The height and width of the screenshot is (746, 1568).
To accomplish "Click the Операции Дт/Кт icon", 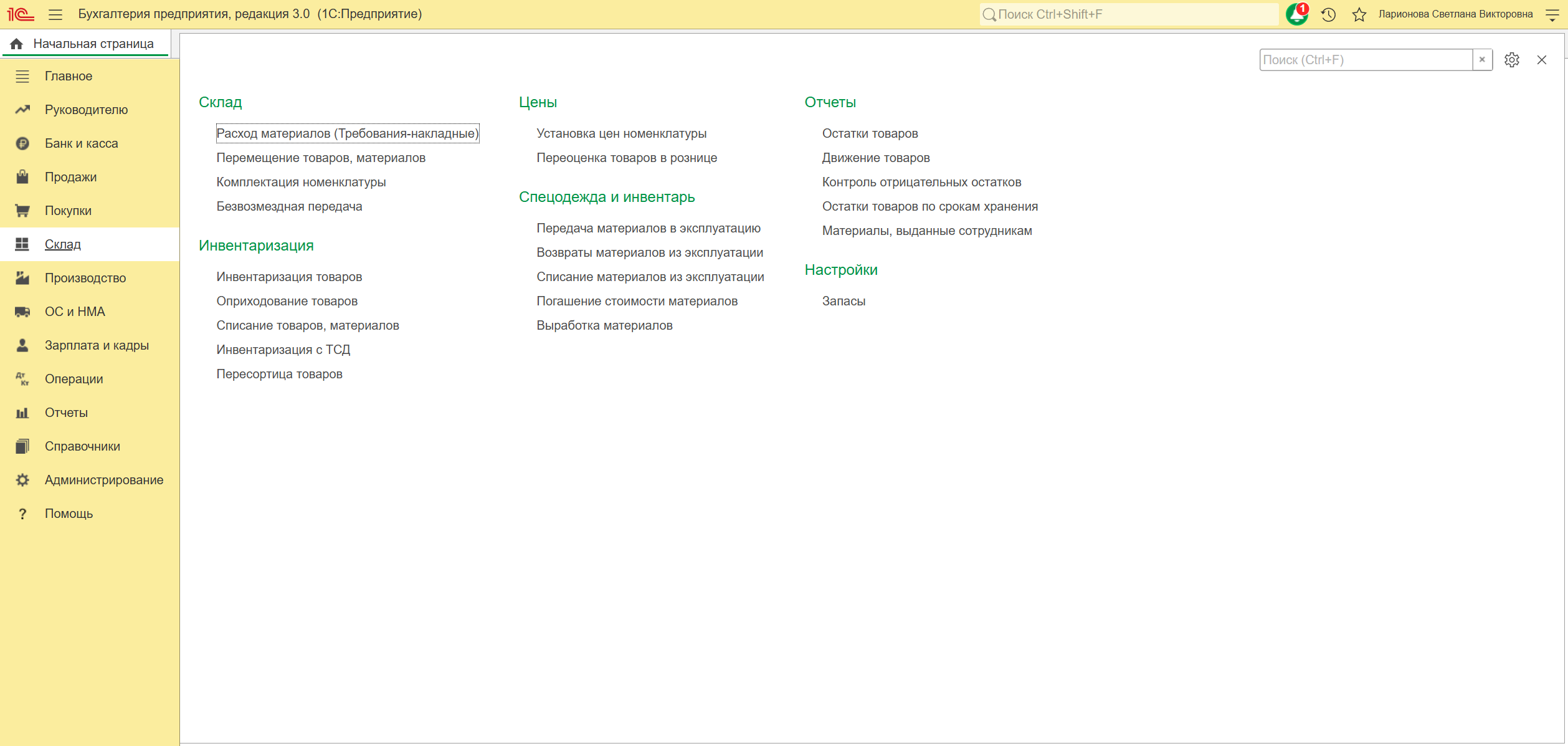I will [x=22, y=379].
